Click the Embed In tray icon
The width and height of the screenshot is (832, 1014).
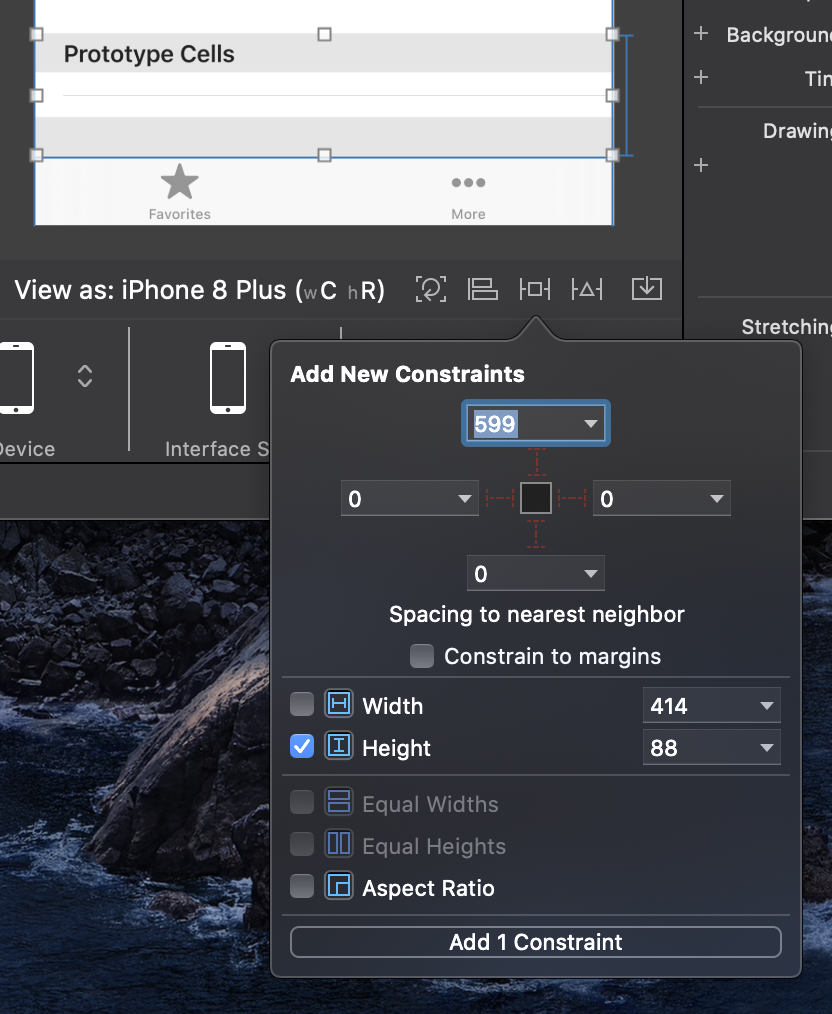coord(646,288)
